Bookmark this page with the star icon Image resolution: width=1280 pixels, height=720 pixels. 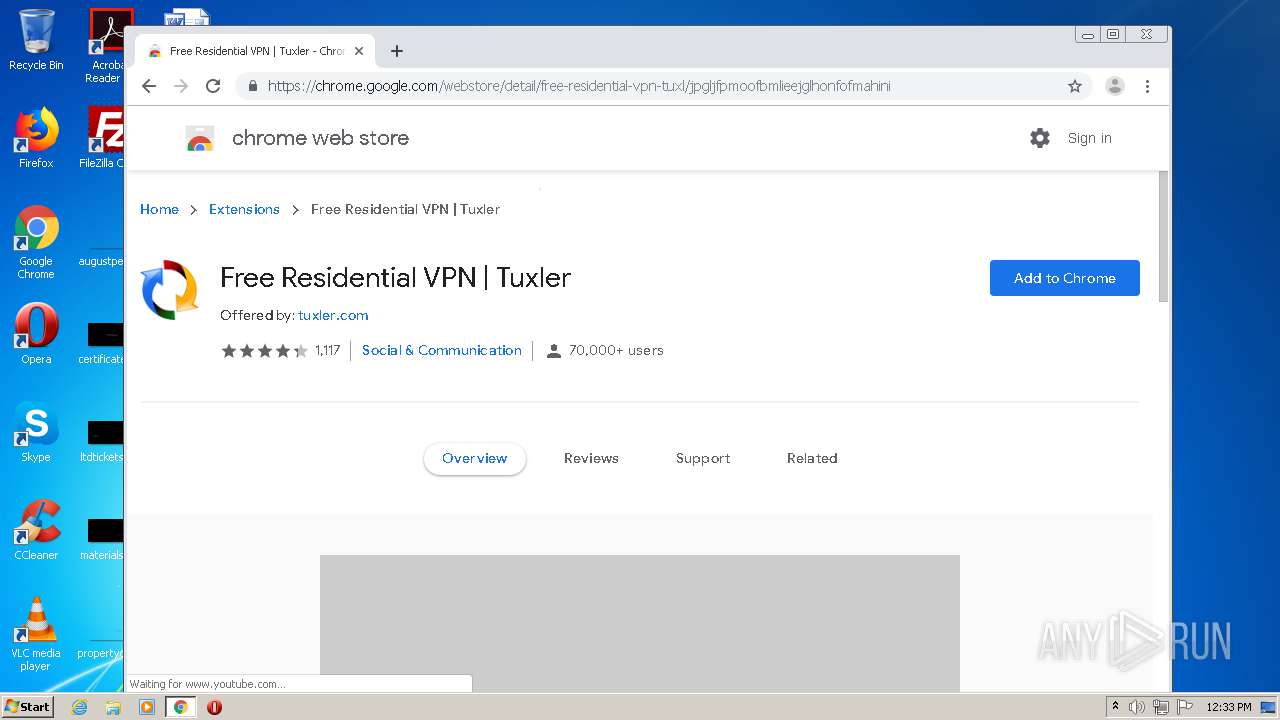pos(1075,86)
